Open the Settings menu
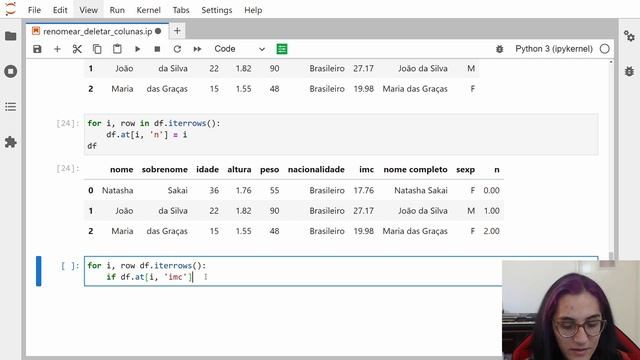Viewport: 640px width, 360px height. (216, 10)
